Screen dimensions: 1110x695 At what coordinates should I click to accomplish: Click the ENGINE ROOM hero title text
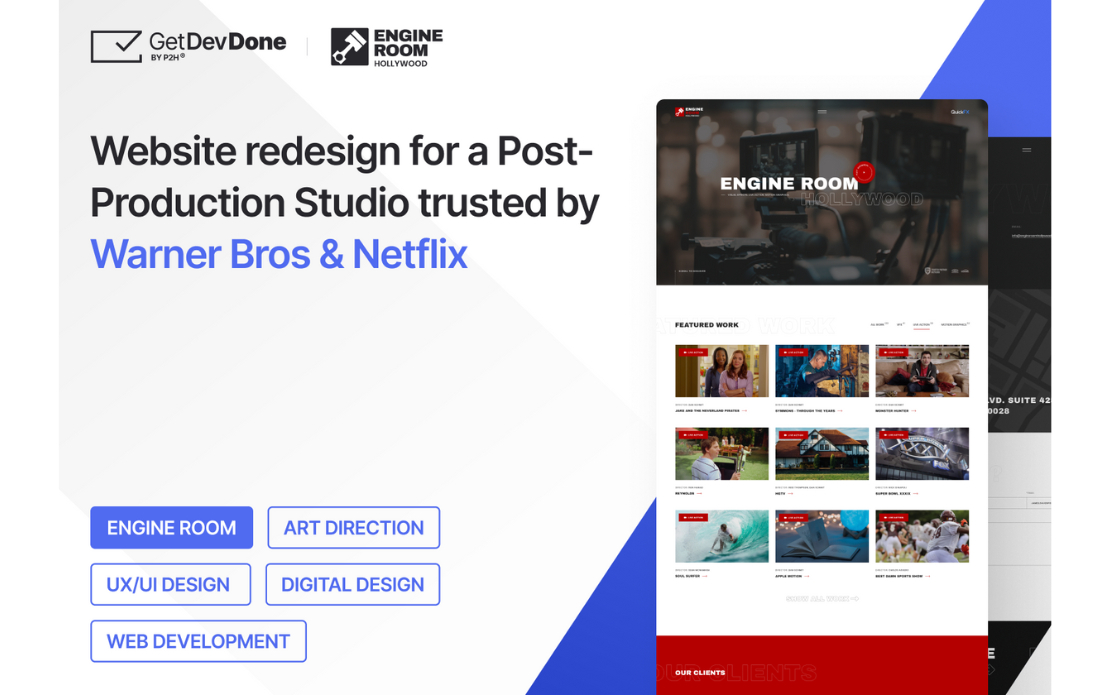[x=789, y=183]
